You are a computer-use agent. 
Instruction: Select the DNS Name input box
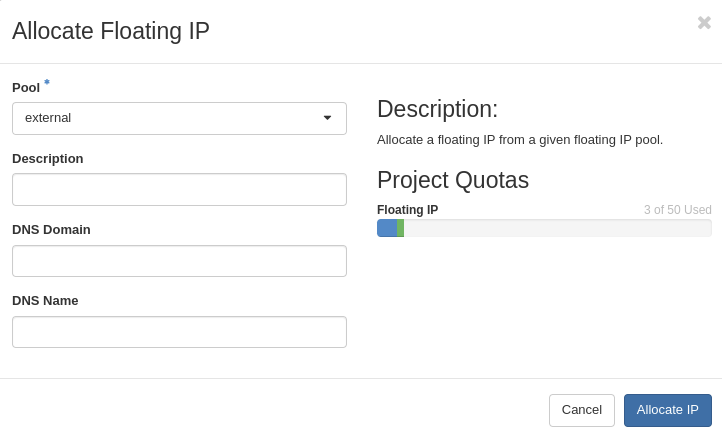click(x=179, y=332)
